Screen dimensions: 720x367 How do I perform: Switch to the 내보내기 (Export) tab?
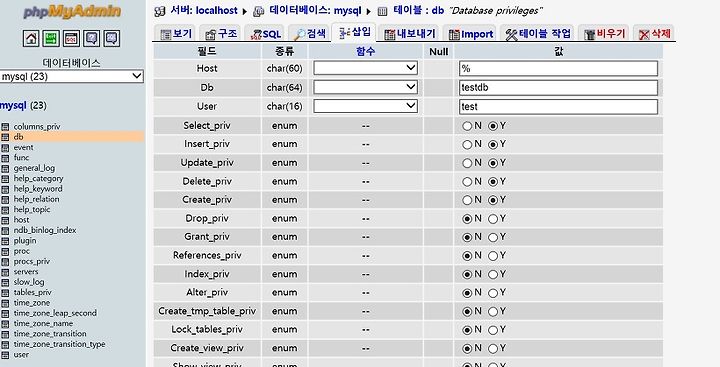[x=410, y=34]
